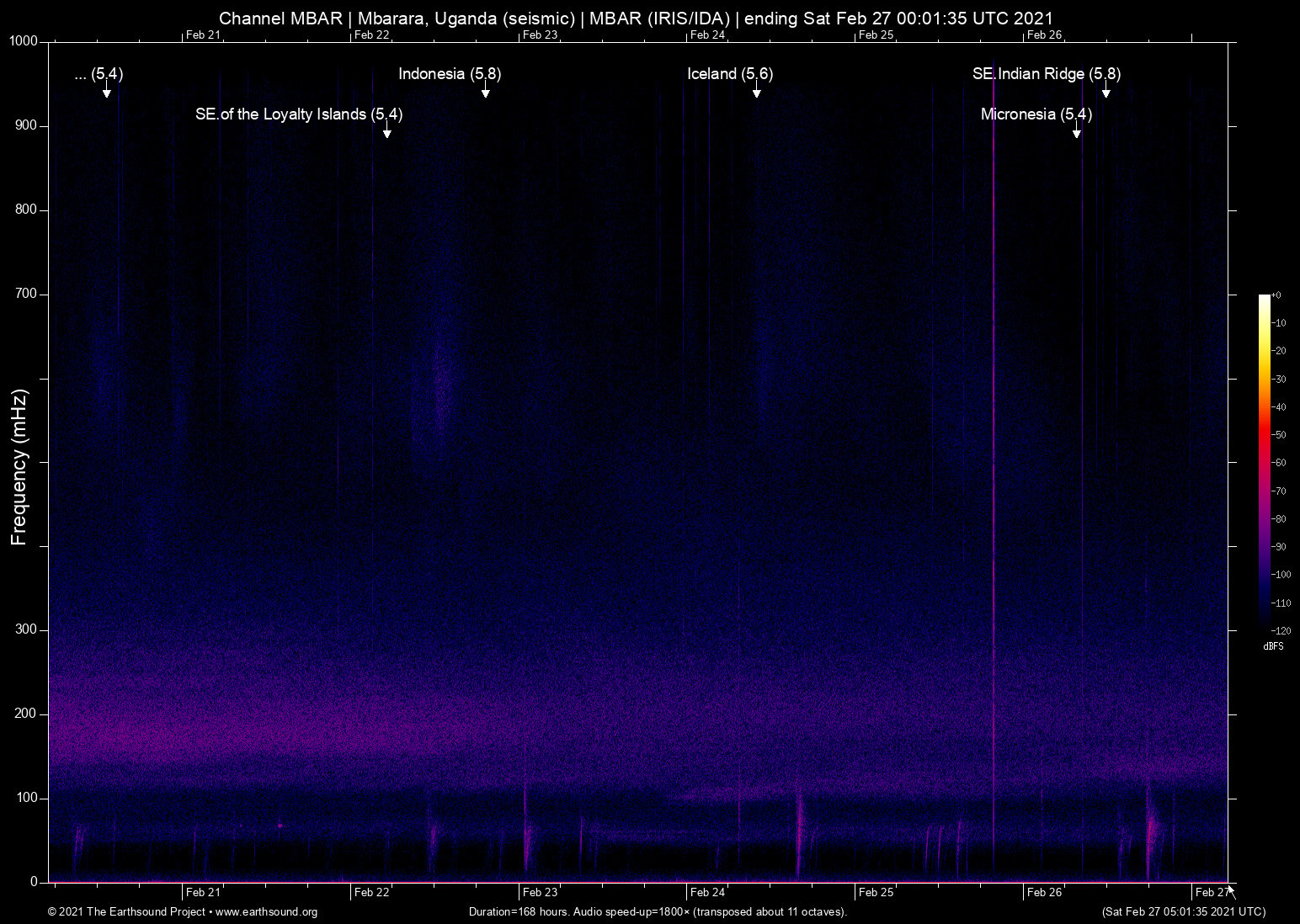The height and width of the screenshot is (924, 1300).
Task: Select the arrow beneath SE. Indian Ridge (5.8)
Action: point(1106,90)
